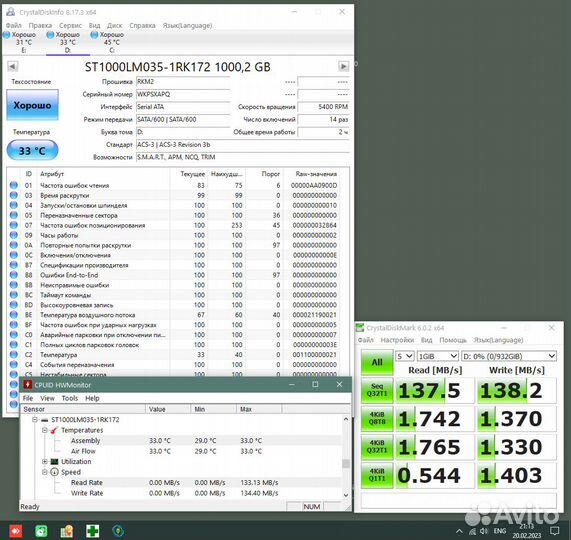The height and width of the screenshot is (540, 571).
Task: Show hidden tray icons chevron
Action: tap(459, 531)
